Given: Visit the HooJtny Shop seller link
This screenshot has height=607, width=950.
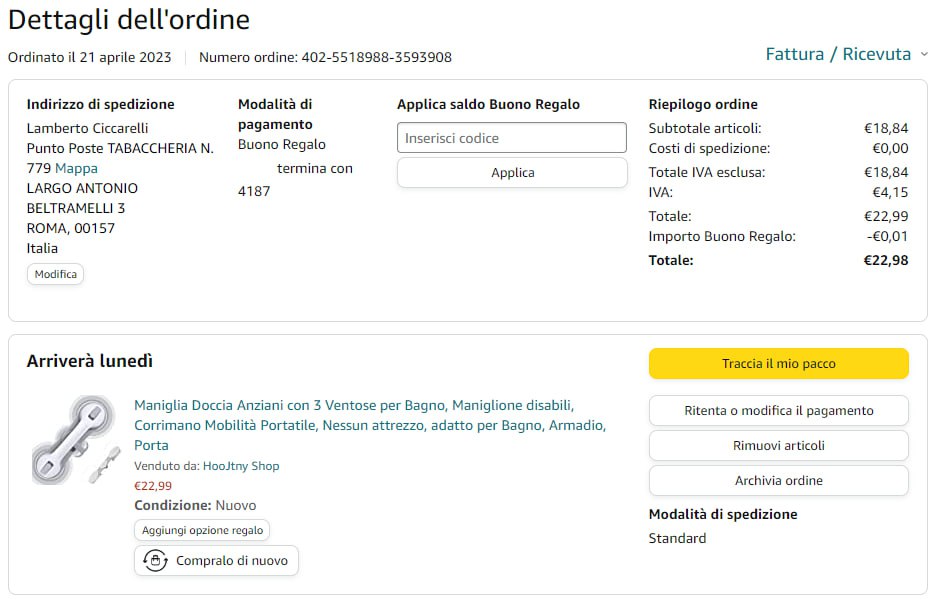Looking at the screenshot, I should click(241, 466).
